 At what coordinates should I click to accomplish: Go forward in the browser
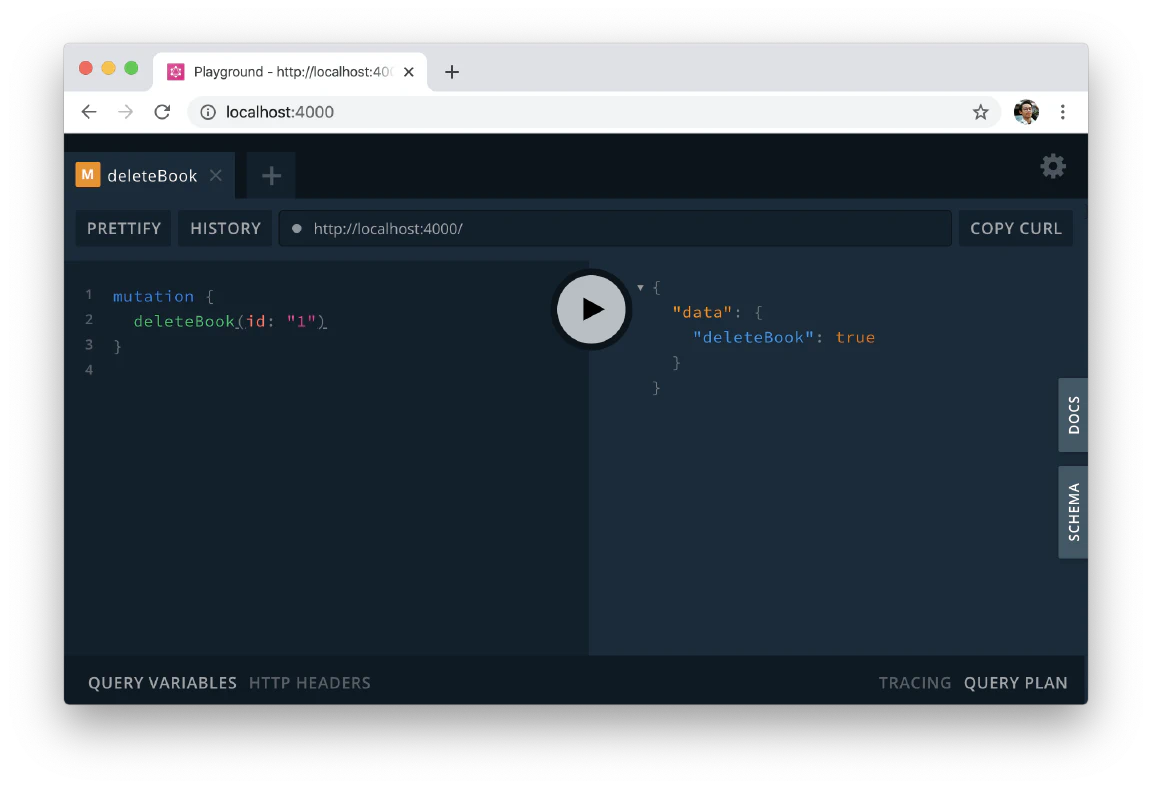coord(126,112)
